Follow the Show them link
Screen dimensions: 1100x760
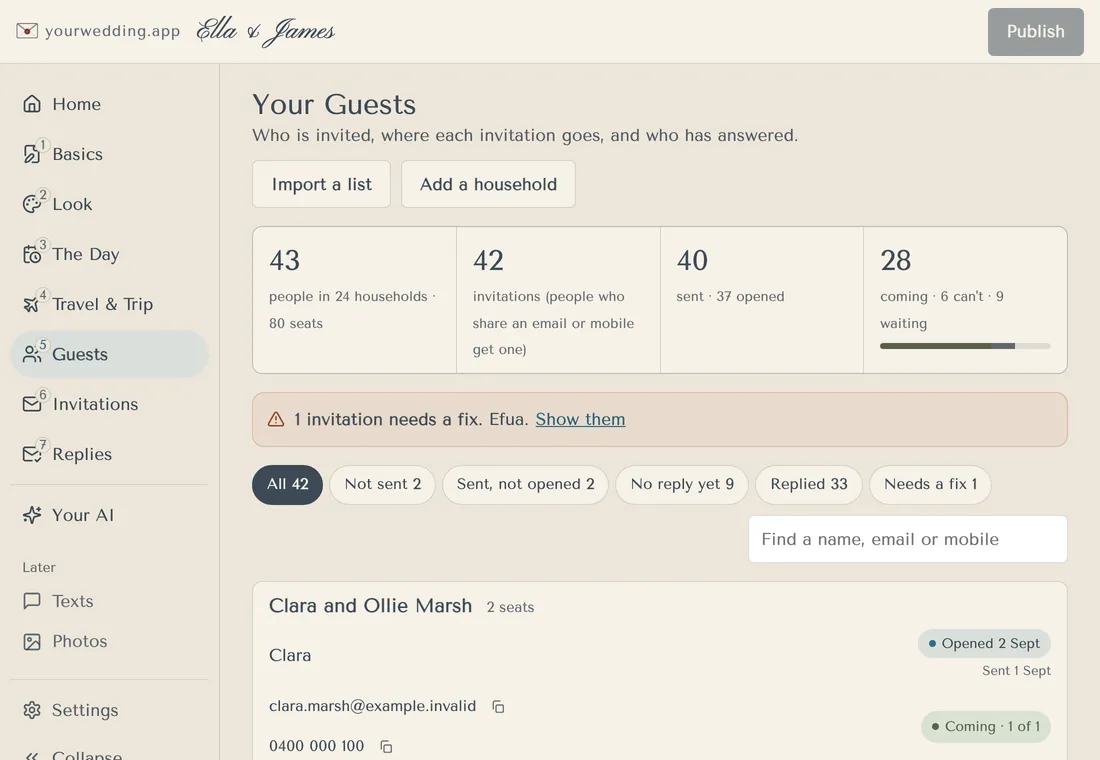coord(580,420)
